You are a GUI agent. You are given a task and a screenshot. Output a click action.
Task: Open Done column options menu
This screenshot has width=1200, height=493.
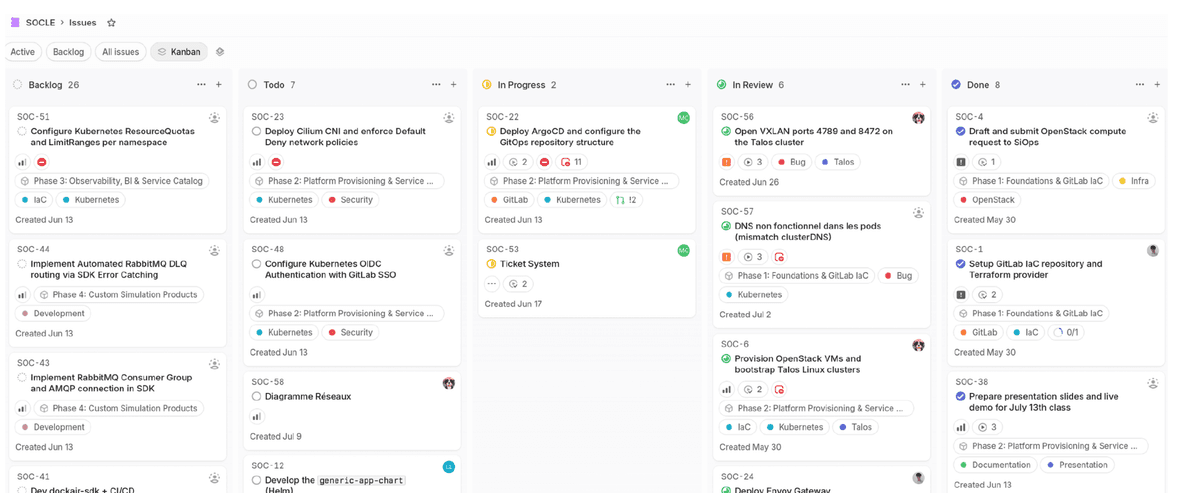coord(1139,85)
